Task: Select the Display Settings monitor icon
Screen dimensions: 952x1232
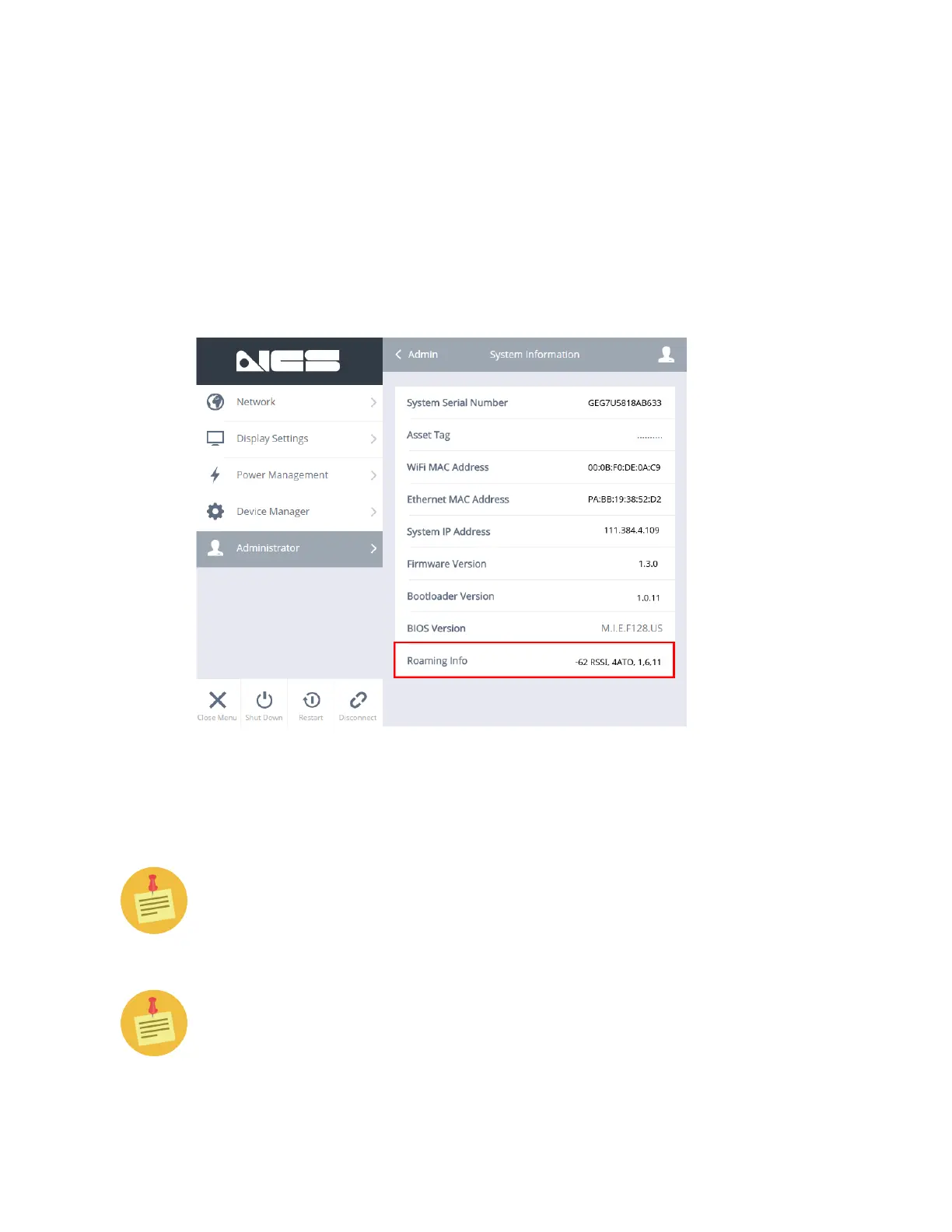Action: [x=215, y=439]
